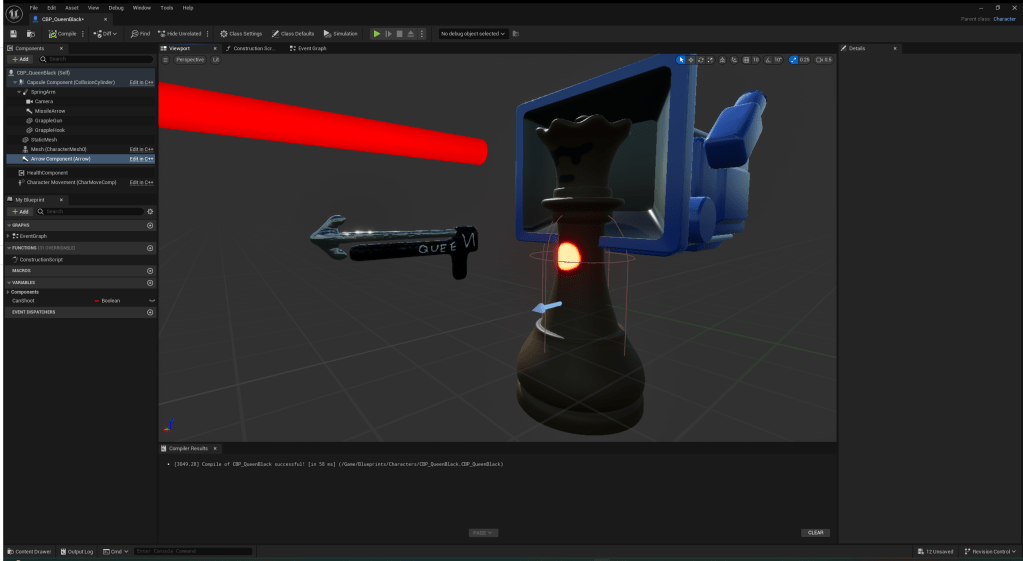Add a new variable with plus icon
Screen dimensions: 1023x561
point(150,283)
